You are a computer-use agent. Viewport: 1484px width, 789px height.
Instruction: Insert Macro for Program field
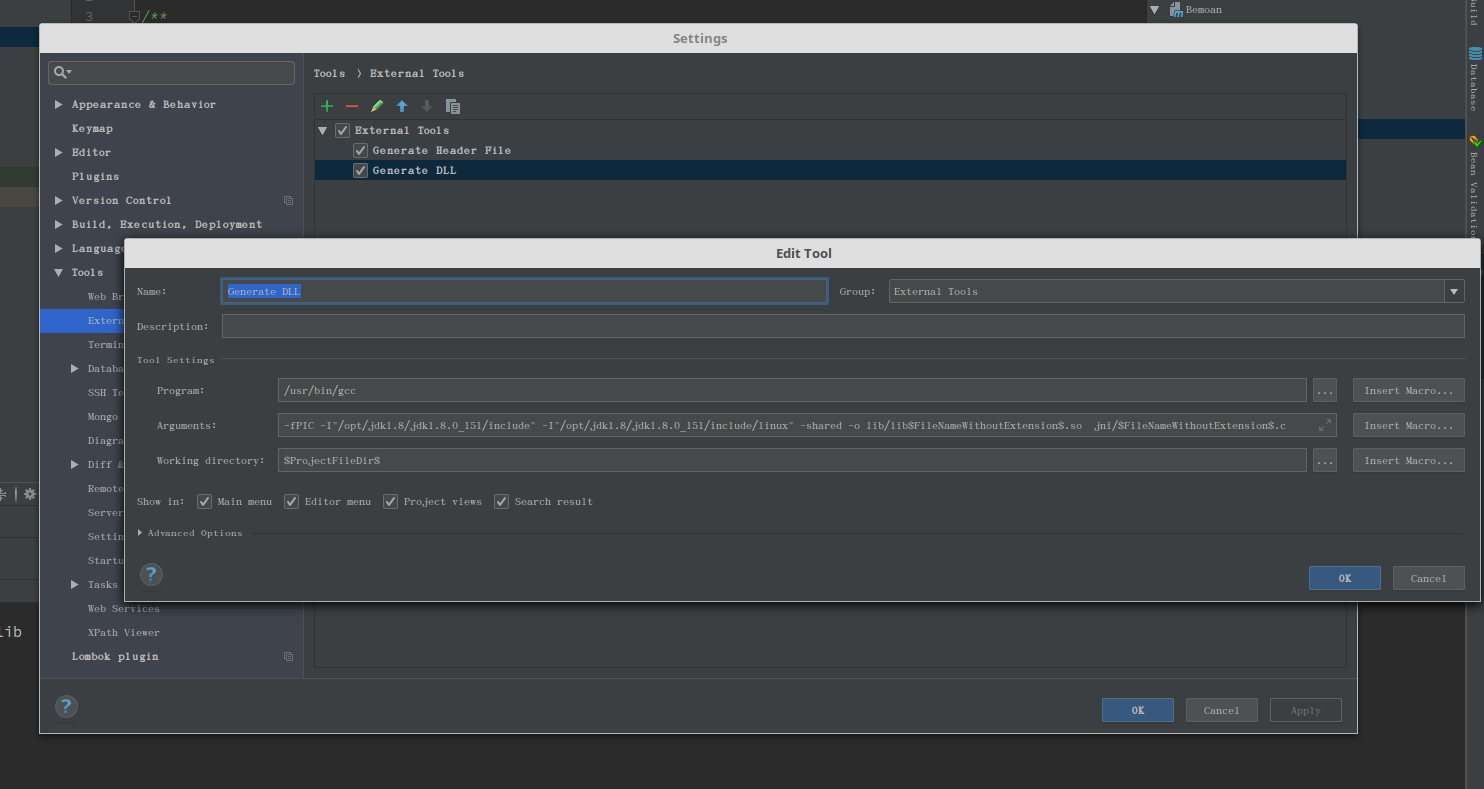[x=1408, y=390]
